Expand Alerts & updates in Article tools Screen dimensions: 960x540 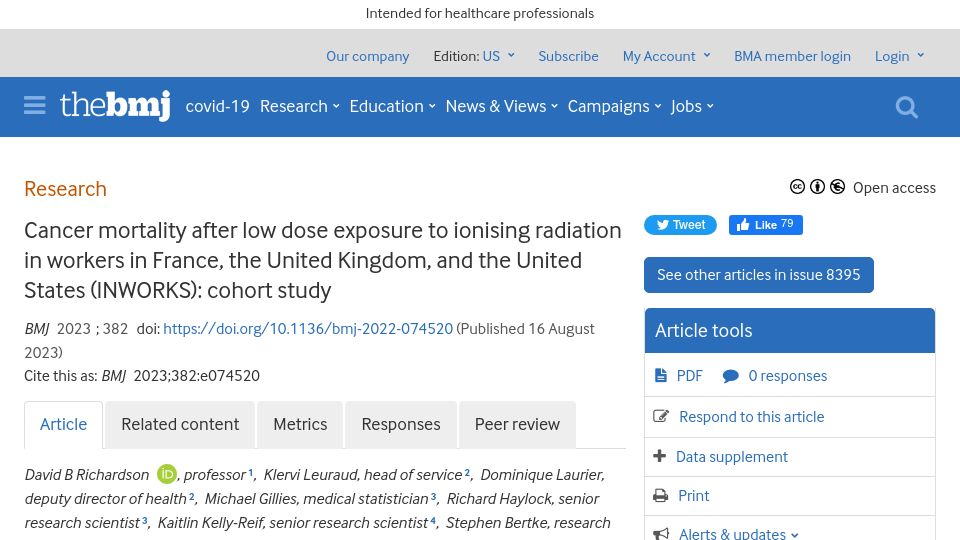pyautogui.click(x=738, y=533)
